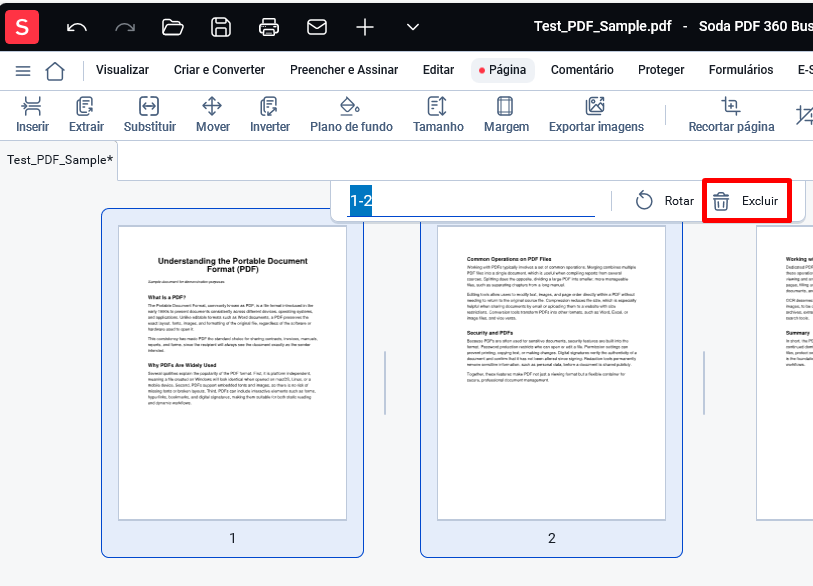The height and width of the screenshot is (586, 813).
Task: Click the Inverter pages tool
Action: point(270,115)
